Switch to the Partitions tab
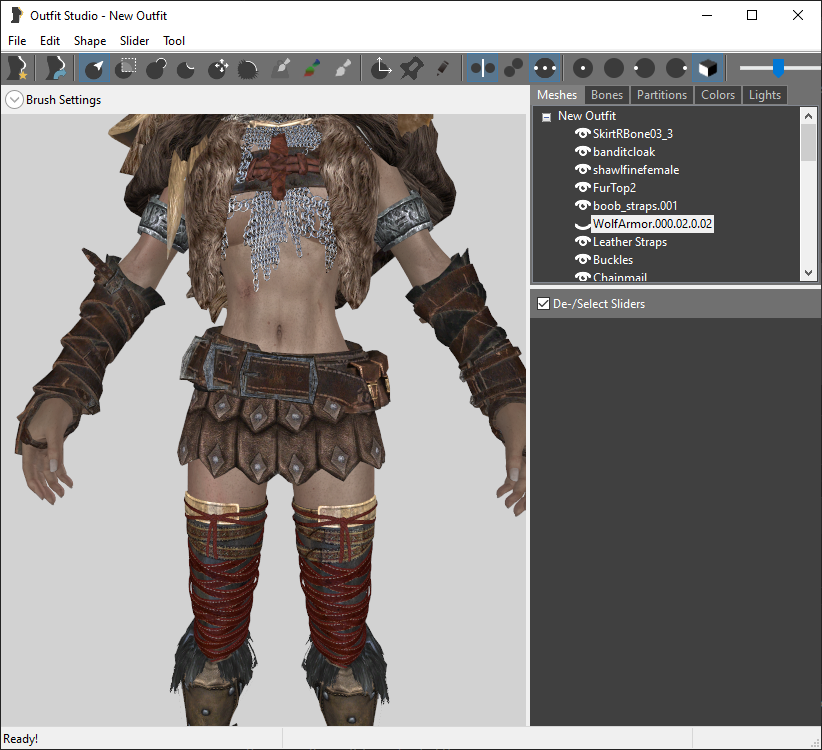 click(662, 95)
